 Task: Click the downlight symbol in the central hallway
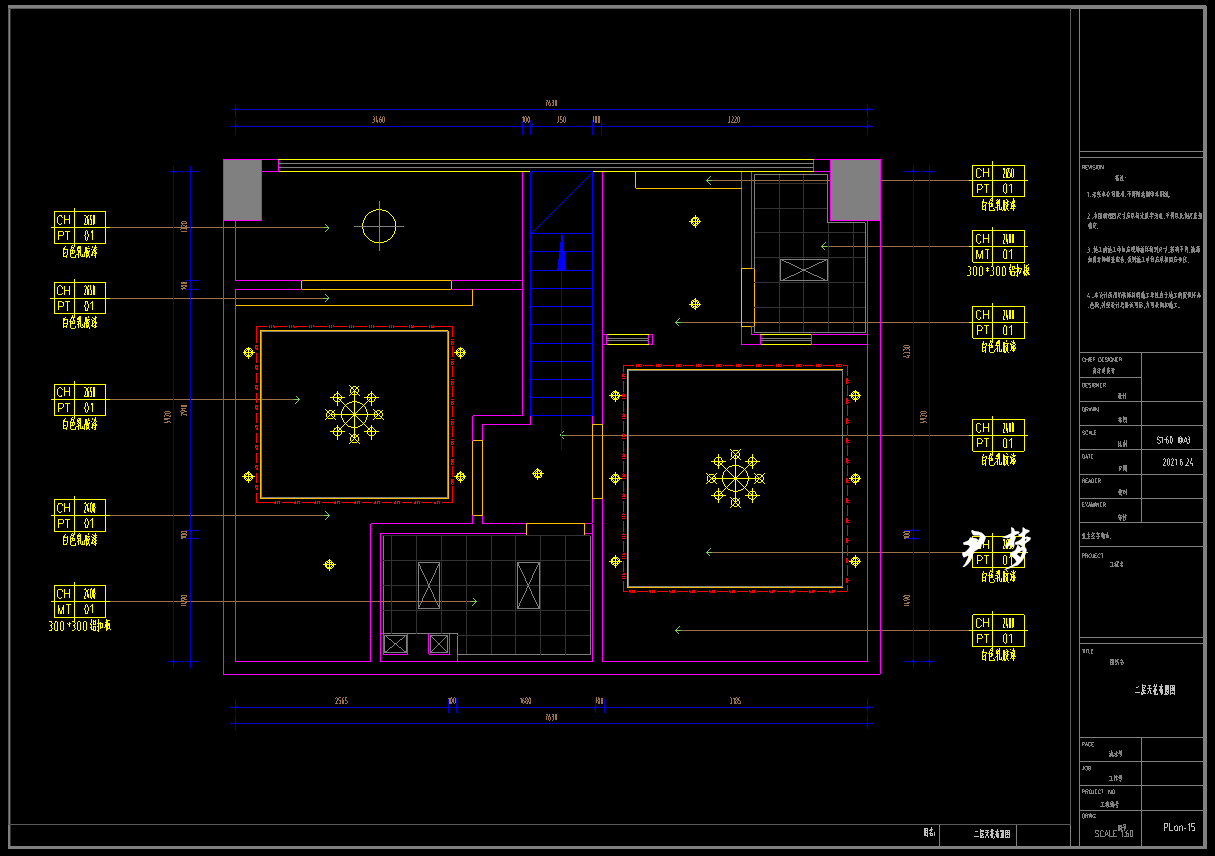pos(538,473)
